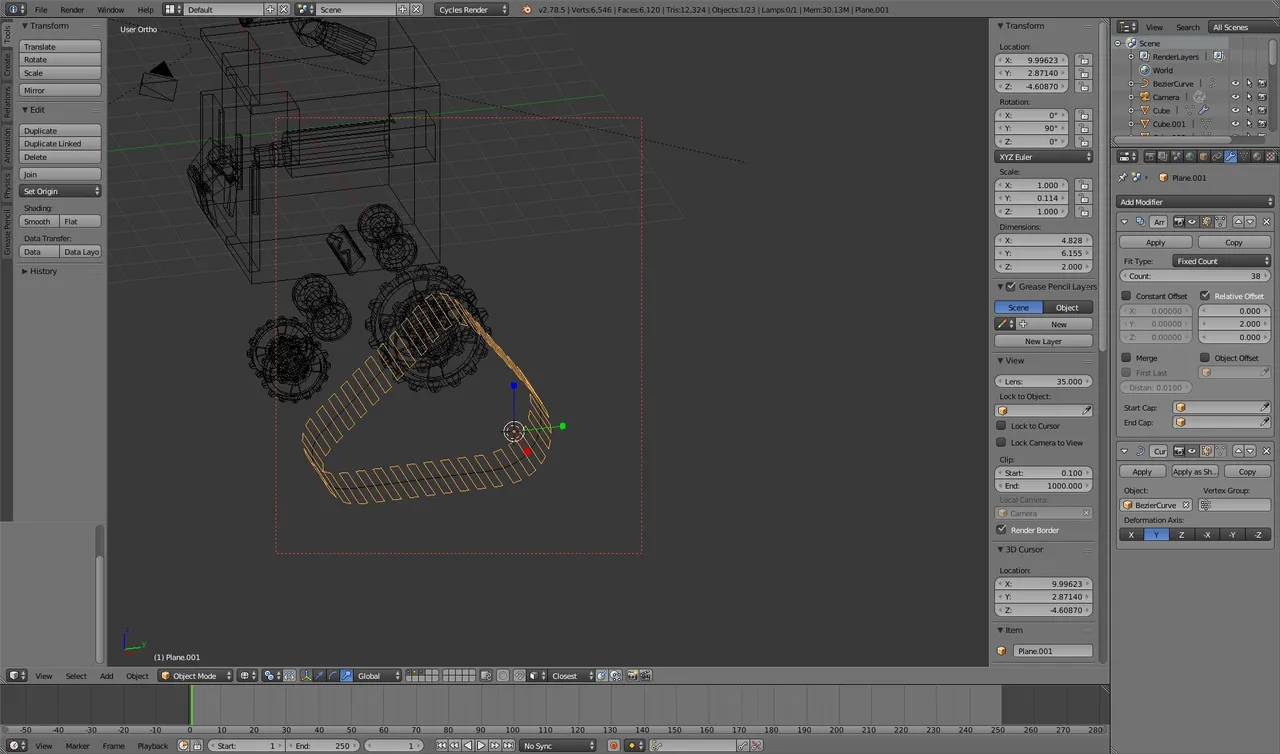Uncheck the Render Border checkbox

tap(1001, 530)
